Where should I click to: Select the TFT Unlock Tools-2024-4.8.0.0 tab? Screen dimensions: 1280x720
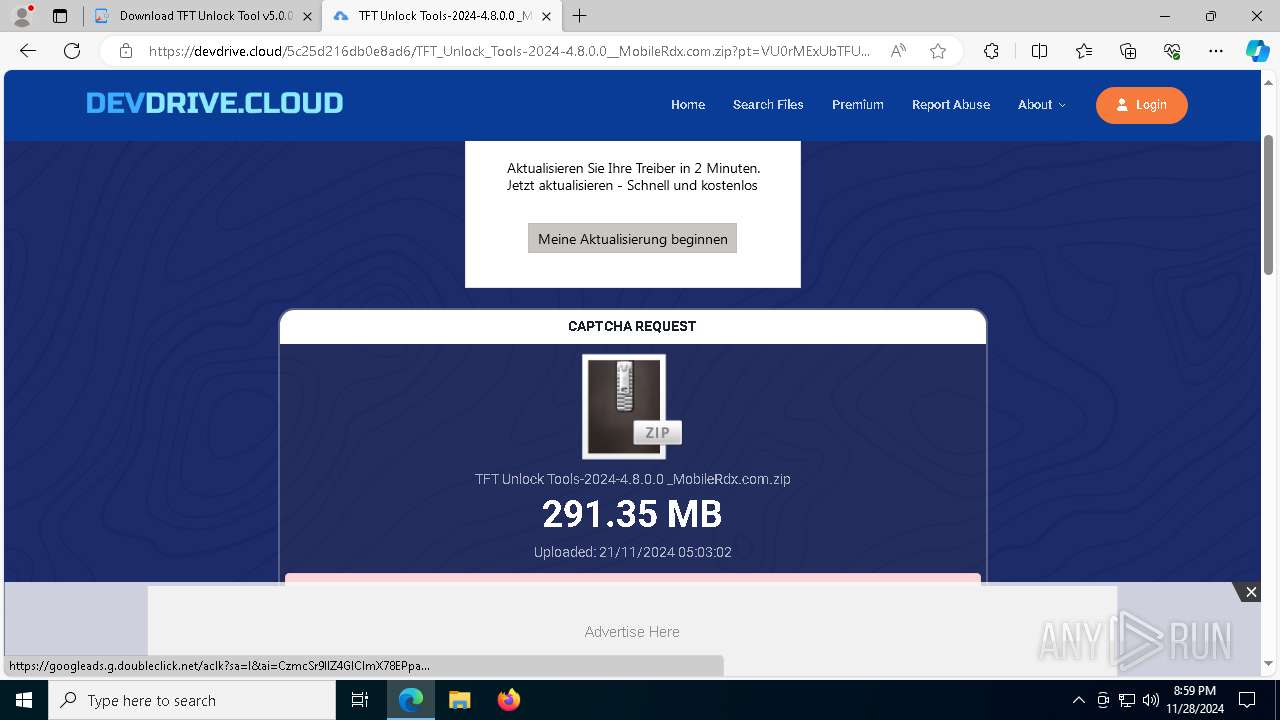(442, 16)
